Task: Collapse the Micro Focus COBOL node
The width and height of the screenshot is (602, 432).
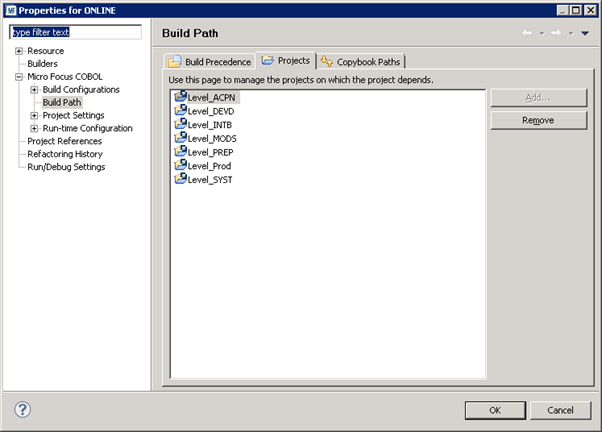Action: pyautogui.click(x=19, y=77)
